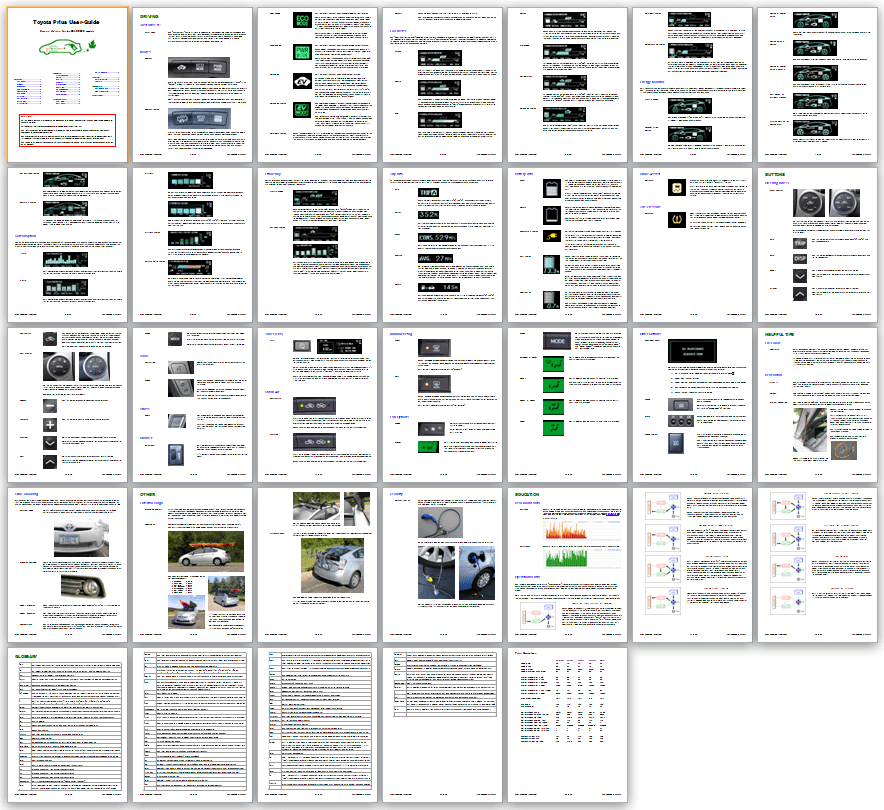Click the green fuel-economy bar chart
Screen dimensions: 884x810
point(565,558)
